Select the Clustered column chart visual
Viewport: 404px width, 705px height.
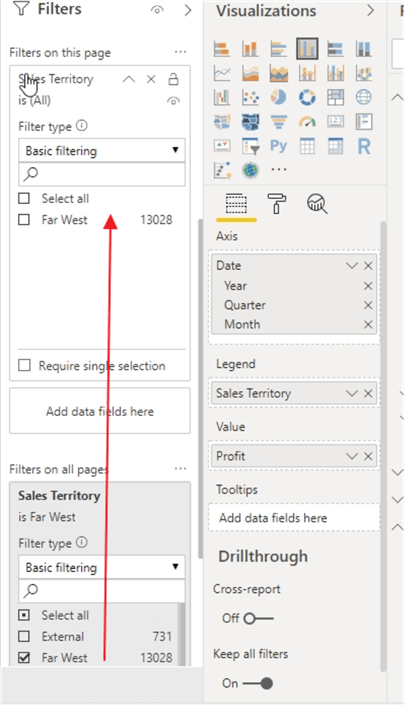tap(307, 49)
